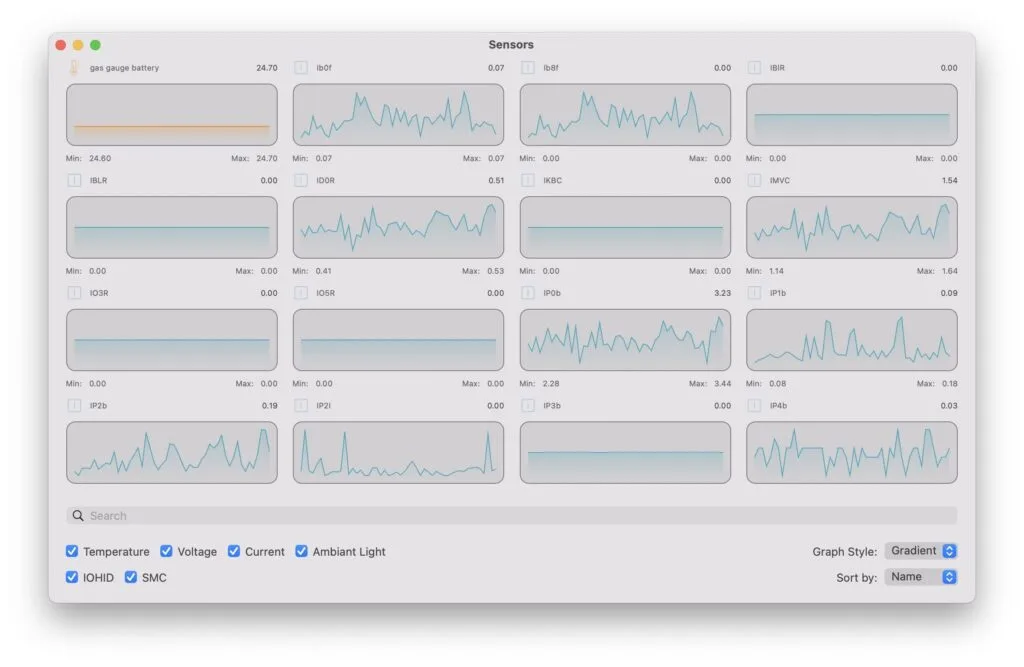Click the gas gauge battery label
1024x667 pixels.
(x=124, y=68)
